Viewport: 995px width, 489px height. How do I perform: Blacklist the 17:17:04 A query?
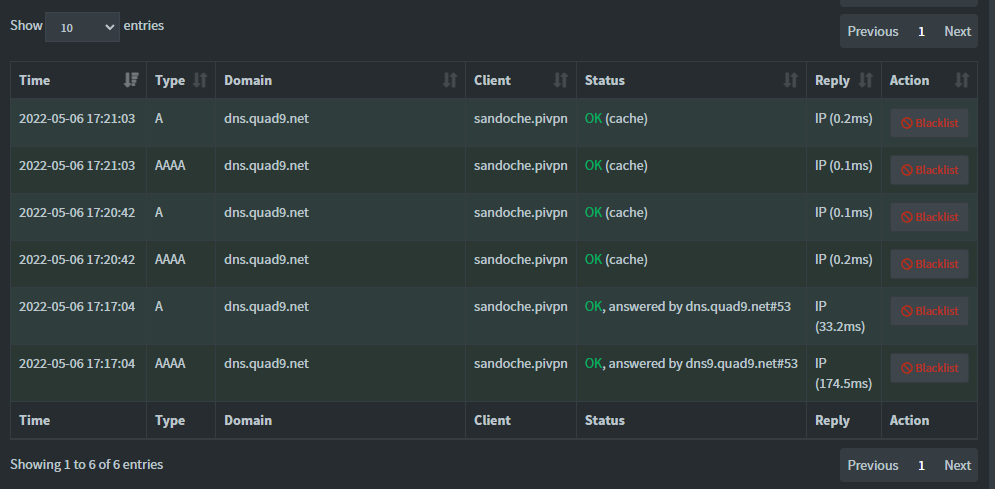(929, 311)
